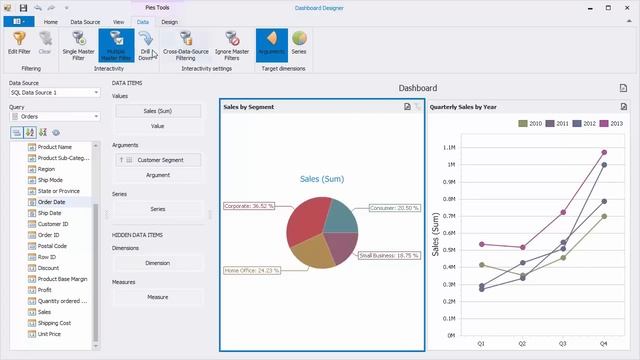
Task: Open the blue application menu button
Action: click(x=19, y=21)
